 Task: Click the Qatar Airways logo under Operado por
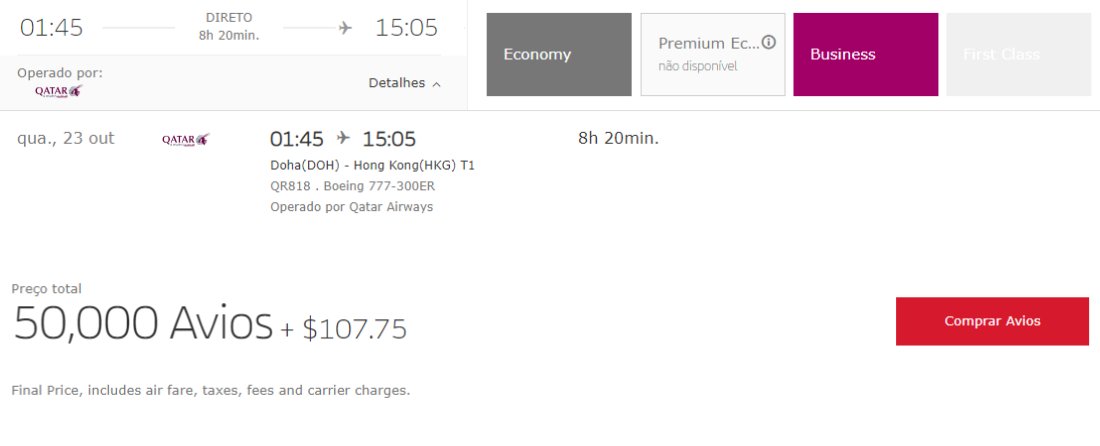(59, 90)
